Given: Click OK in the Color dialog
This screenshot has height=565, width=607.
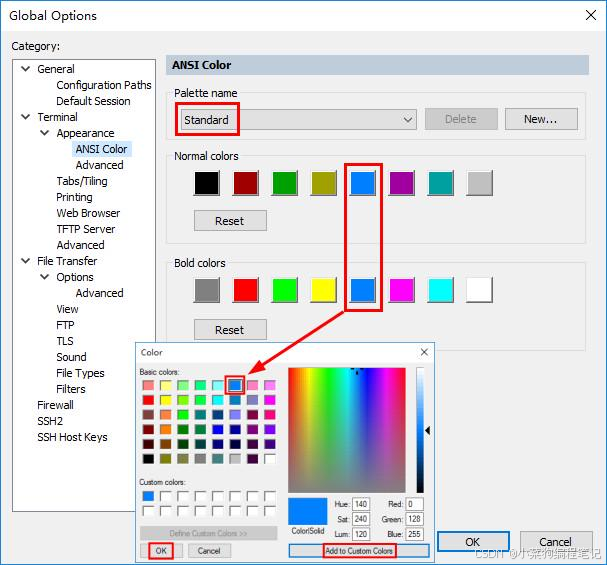Looking at the screenshot, I should 161,551.
